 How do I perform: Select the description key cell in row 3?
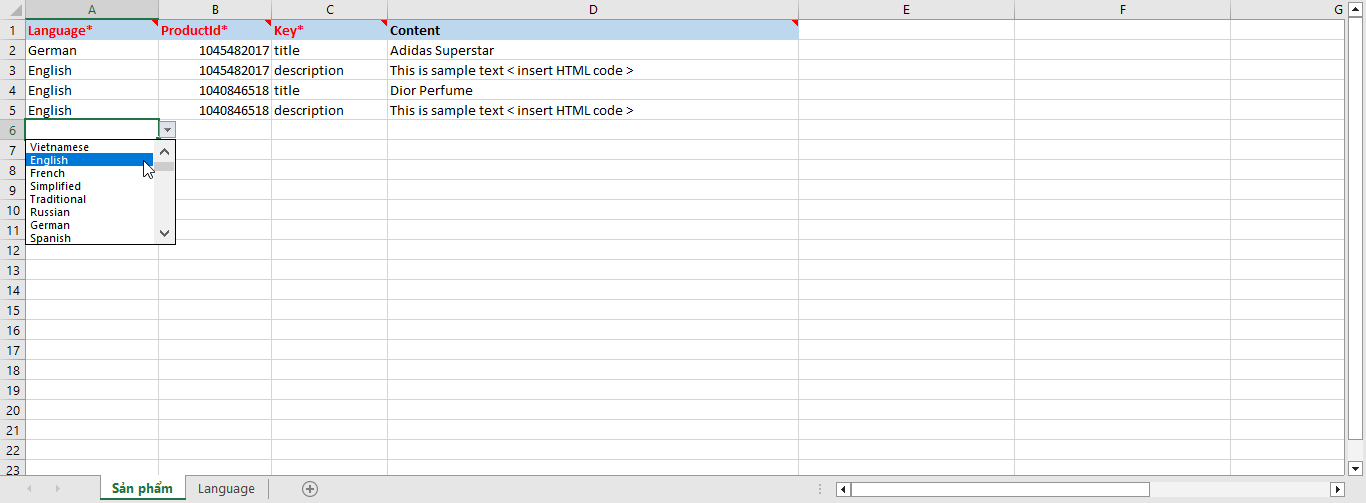[329, 70]
